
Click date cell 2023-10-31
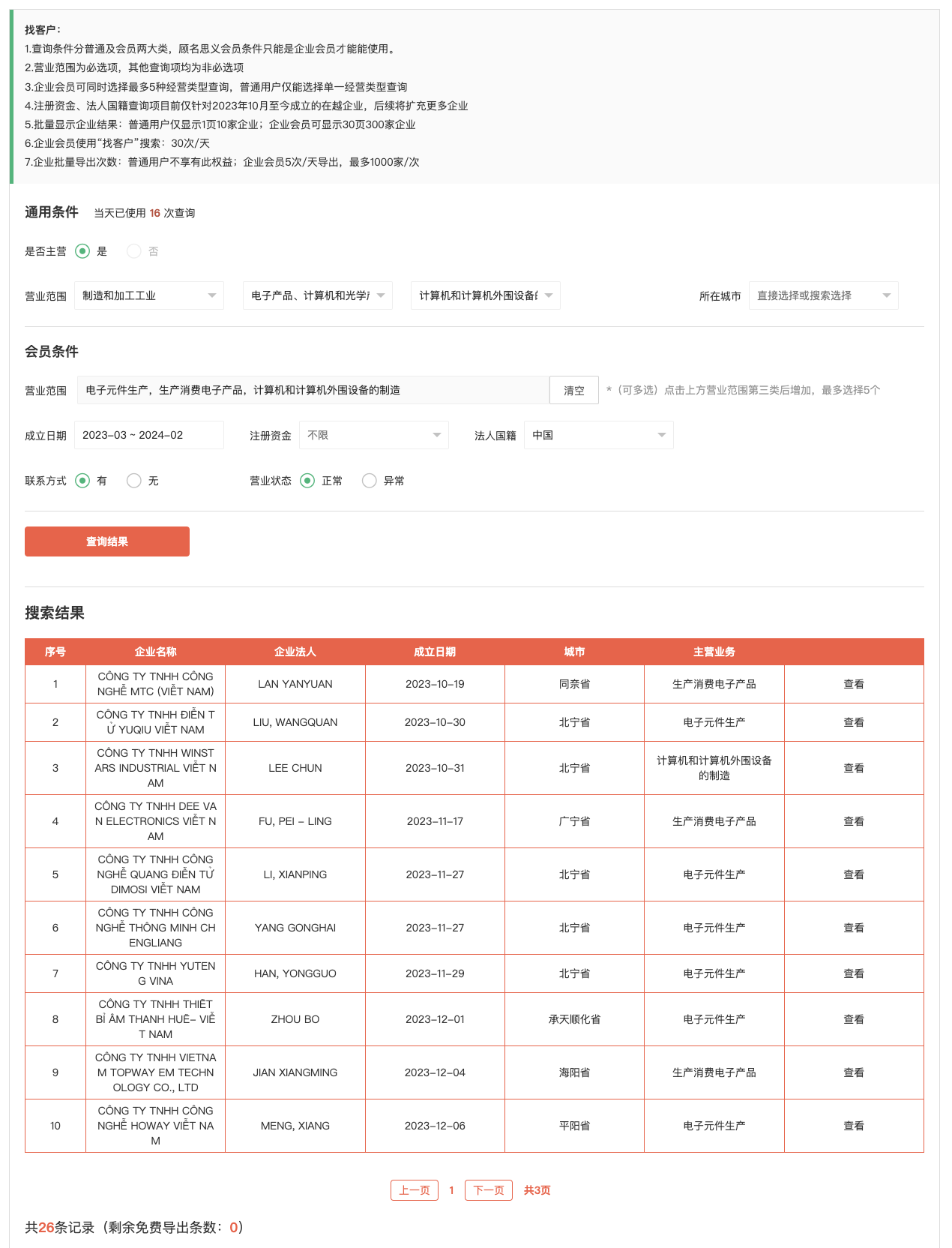click(435, 768)
